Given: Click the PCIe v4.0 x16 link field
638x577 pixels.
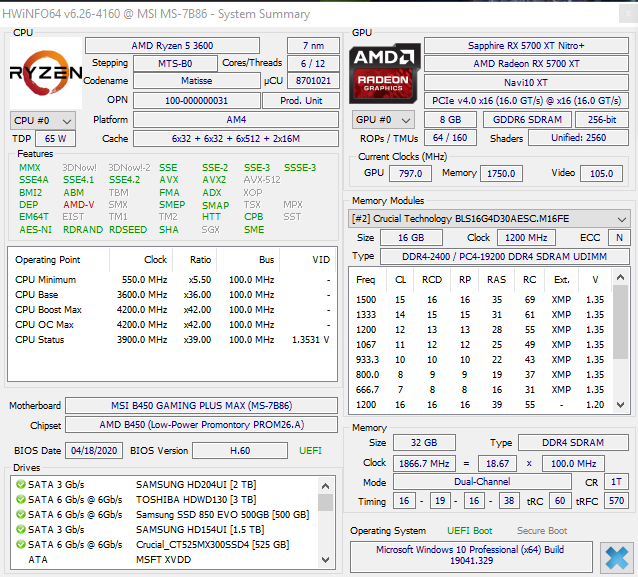Looking at the screenshot, I should click(x=526, y=101).
